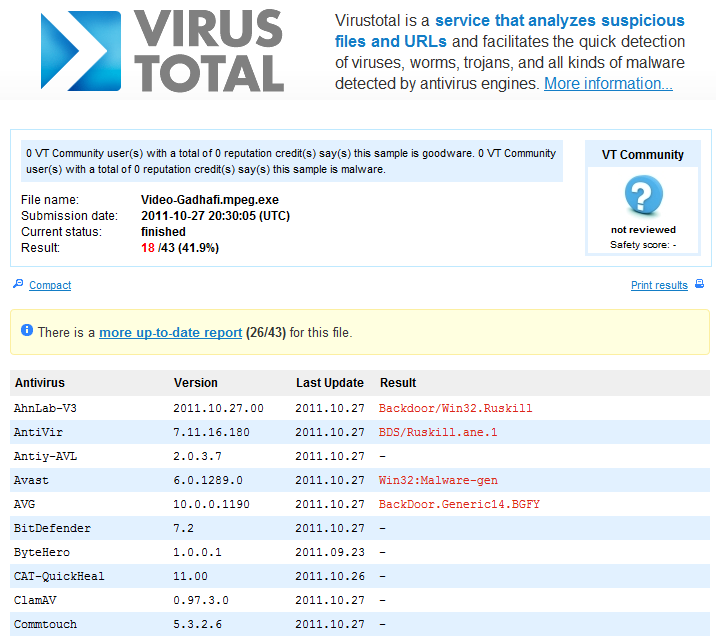The width and height of the screenshot is (716, 637).
Task: Click the VirusTotal logo icon
Action: click(x=81, y=51)
